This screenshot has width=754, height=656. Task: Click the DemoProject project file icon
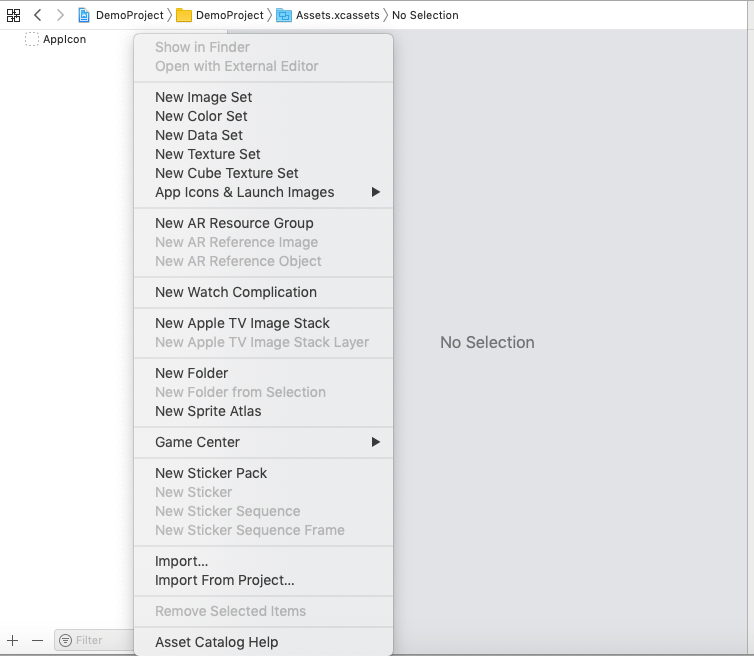click(84, 15)
